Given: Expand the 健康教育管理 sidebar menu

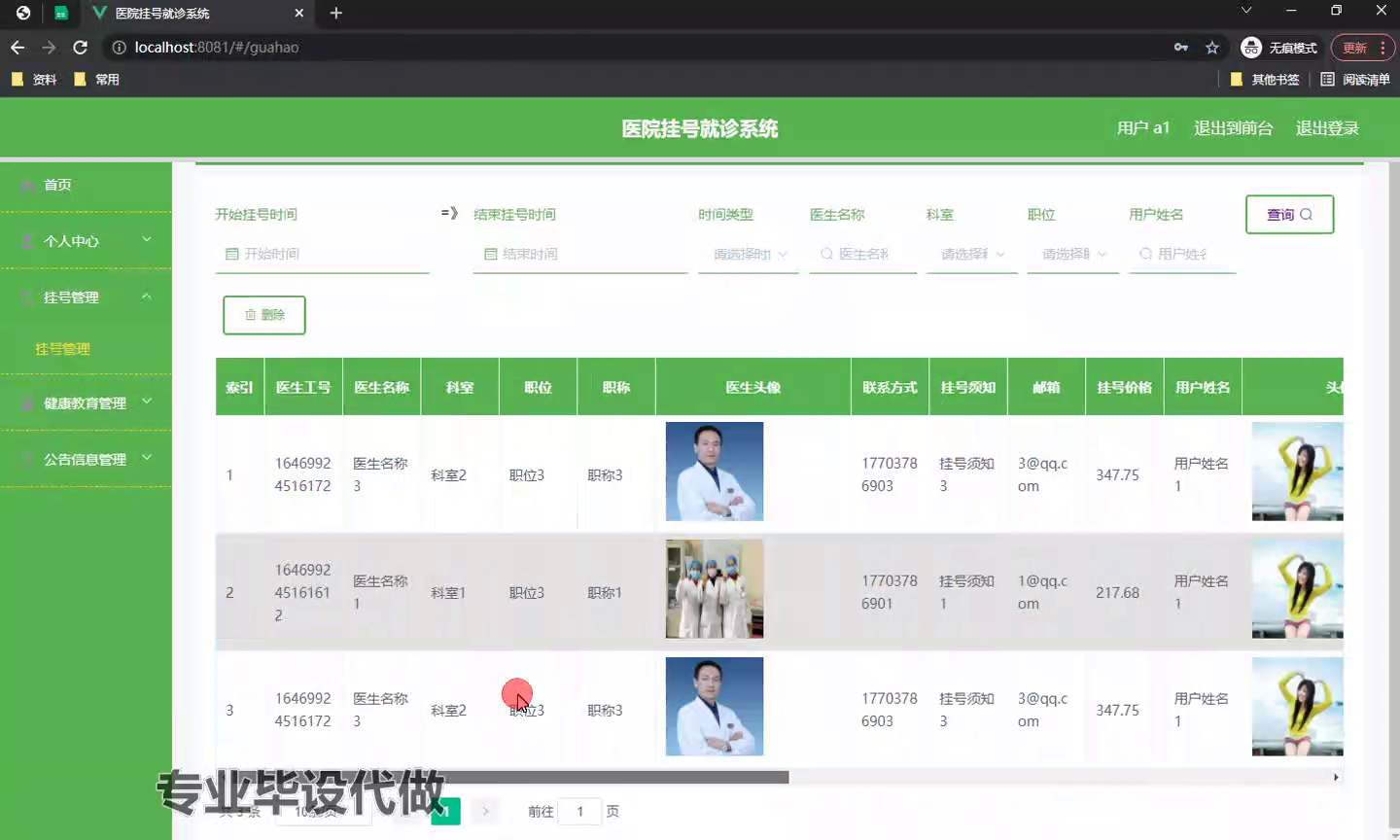Looking at the screenshot, I should coord(86,402).
